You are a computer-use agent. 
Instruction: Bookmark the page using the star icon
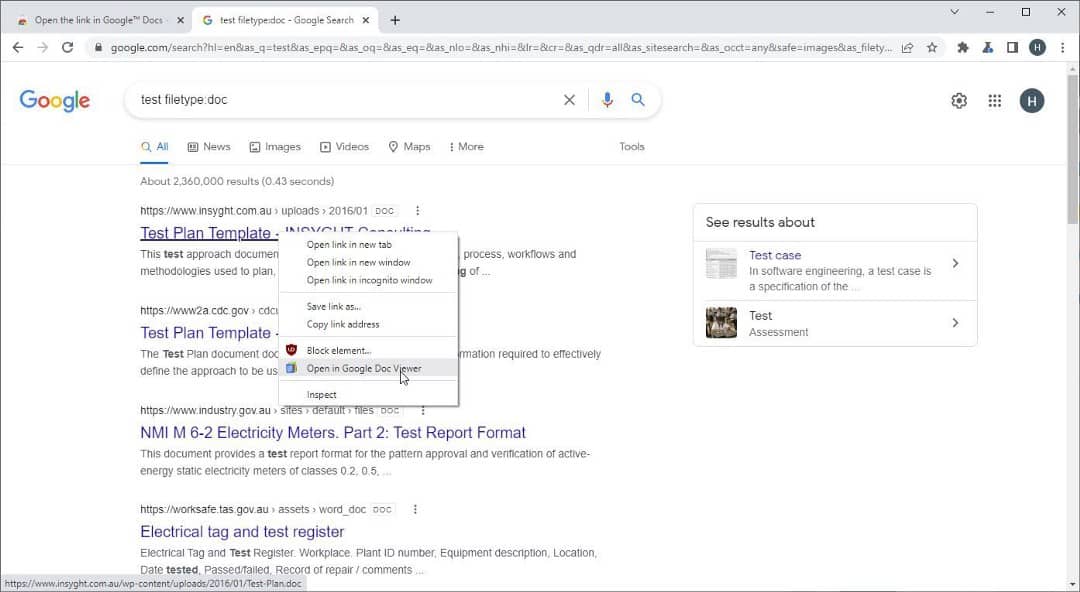pos(931,47)
